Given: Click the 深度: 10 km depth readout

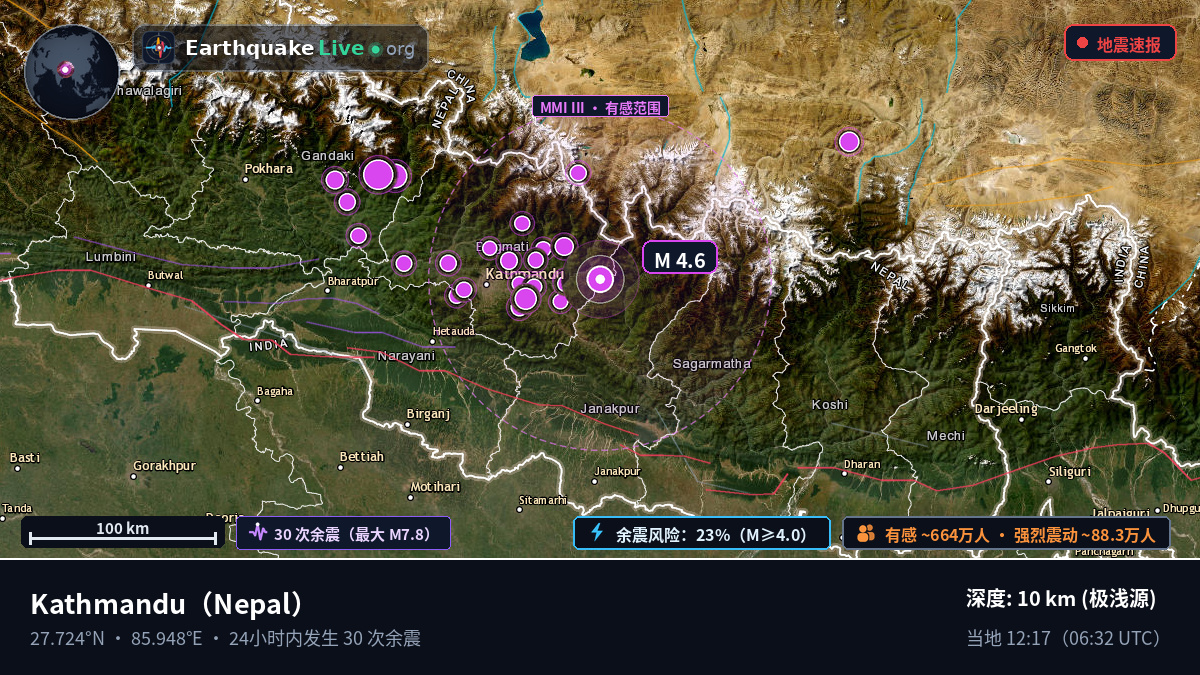Looking at the screenshot, I should pos(1061,599).
